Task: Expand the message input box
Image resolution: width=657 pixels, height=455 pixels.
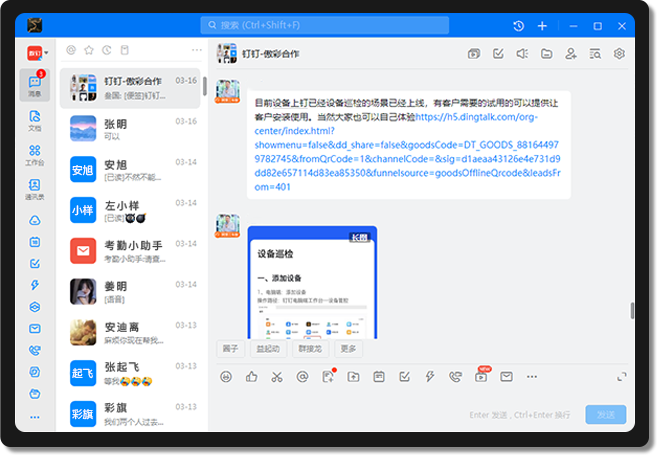Action: click(x=622, y=377)
